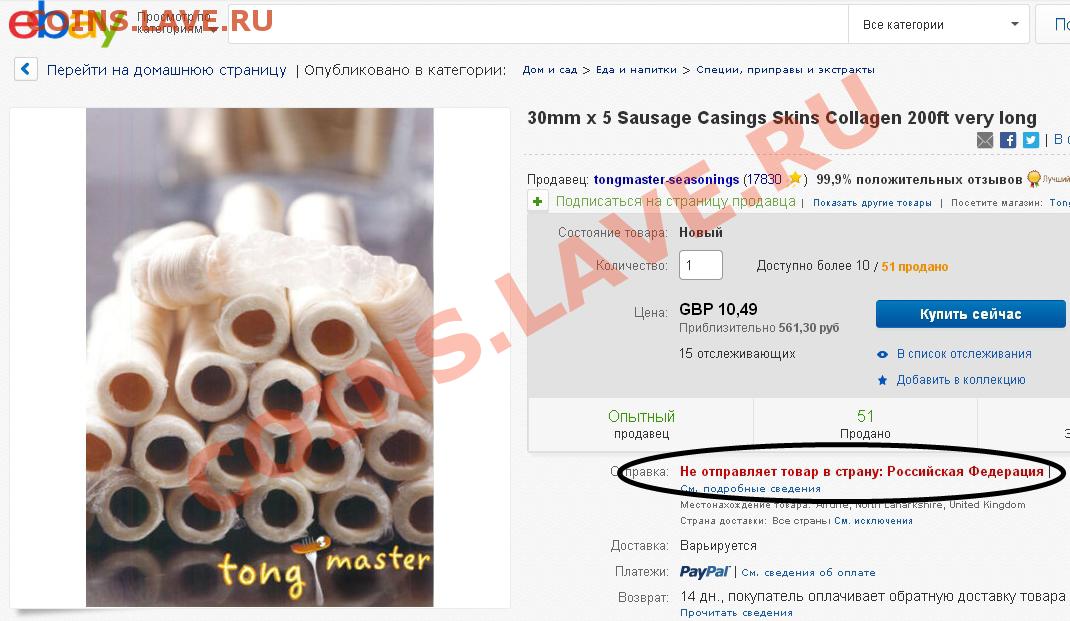Click the main search input field
Screen dimensions: 1070x621
[537, 25]
